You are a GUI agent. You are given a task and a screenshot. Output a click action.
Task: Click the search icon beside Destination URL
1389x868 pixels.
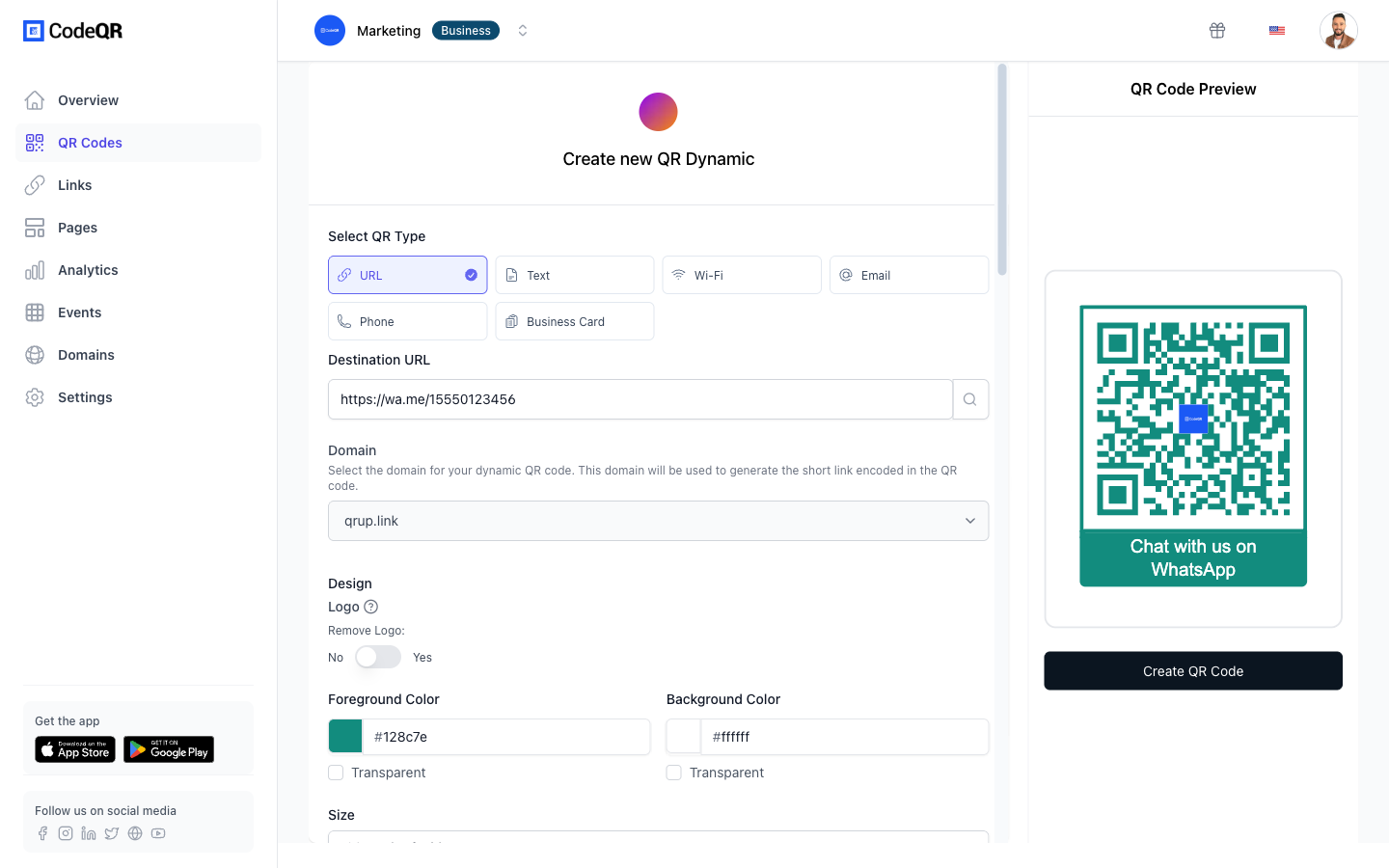tap(970, 399)
